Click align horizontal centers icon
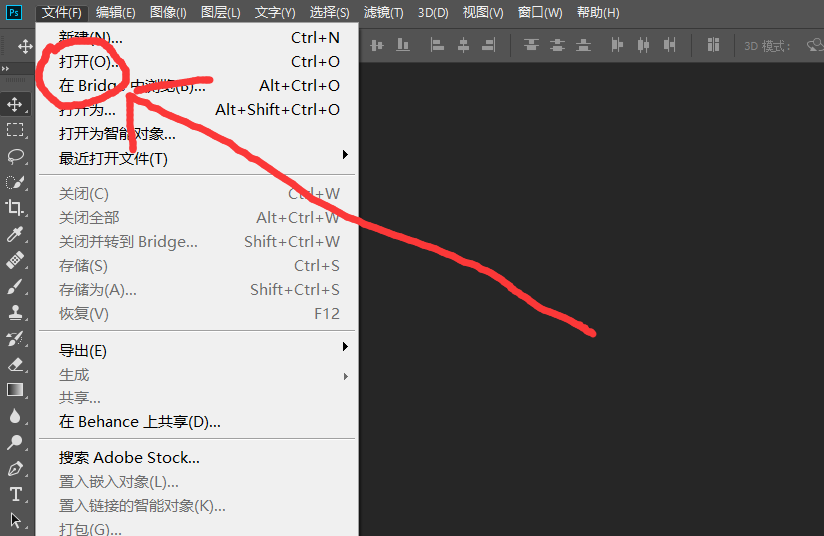This screenshot has width=824, height=536. coord(463,46)
